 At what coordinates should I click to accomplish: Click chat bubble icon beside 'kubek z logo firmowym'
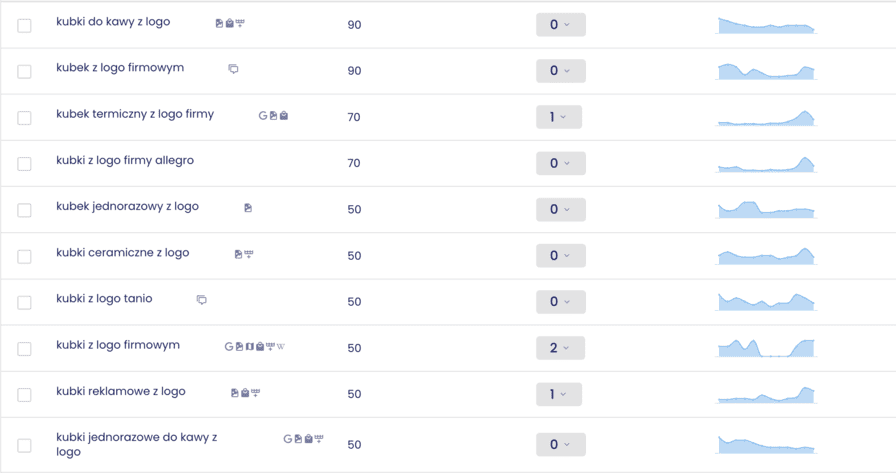pyautogui.click(x=234, y=69)
